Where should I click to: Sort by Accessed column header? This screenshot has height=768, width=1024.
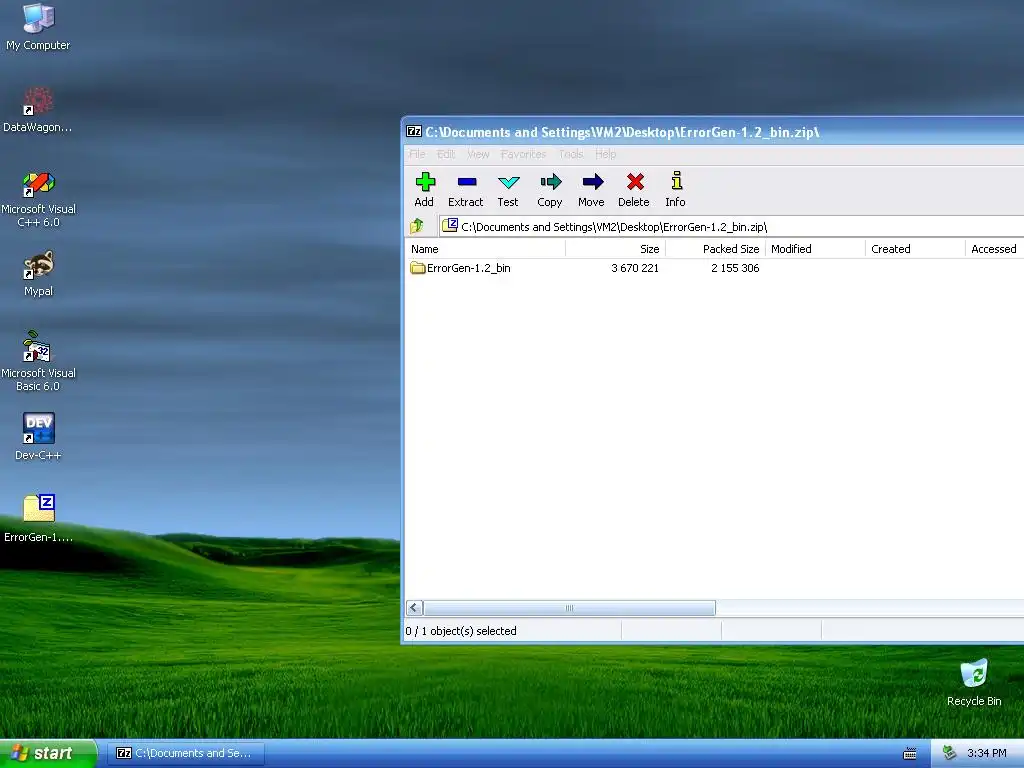tap(995, 249)
